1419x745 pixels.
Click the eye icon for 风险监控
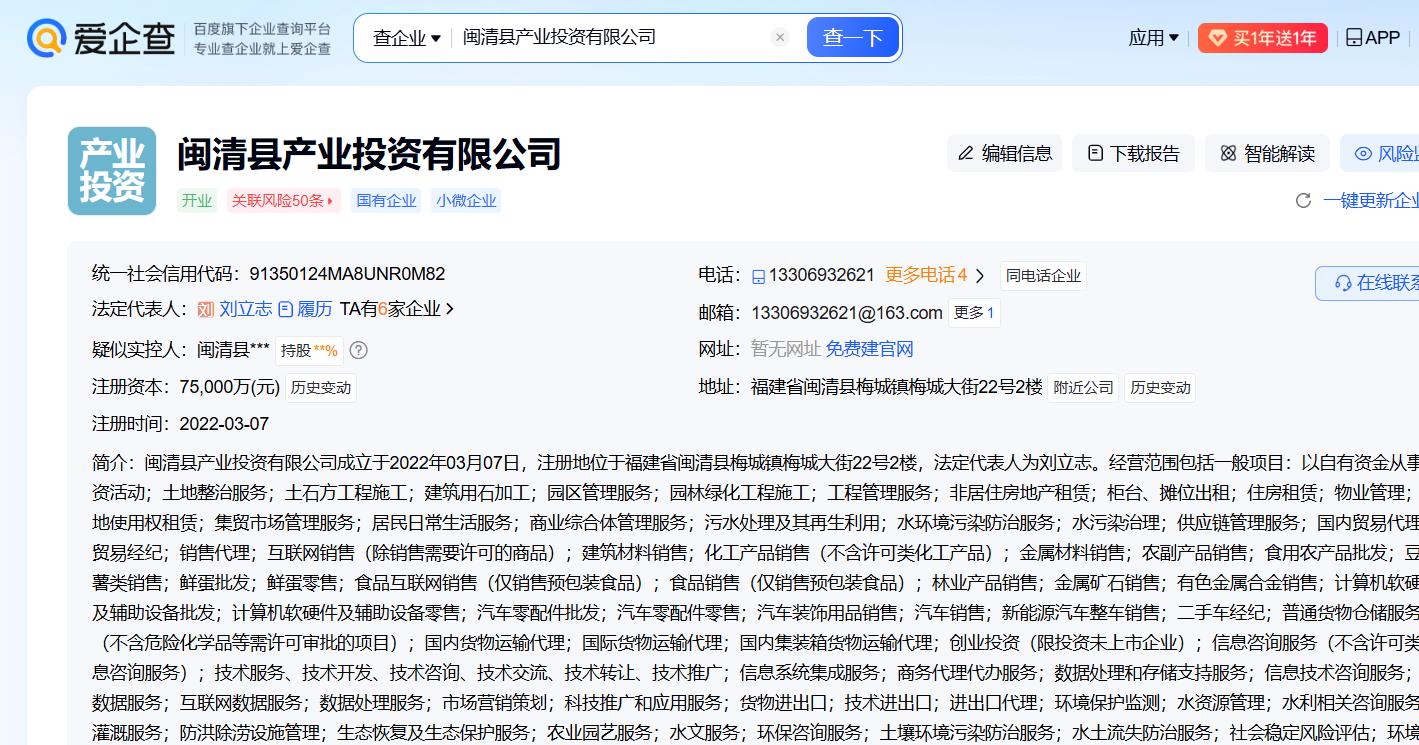click(1363, 153)
